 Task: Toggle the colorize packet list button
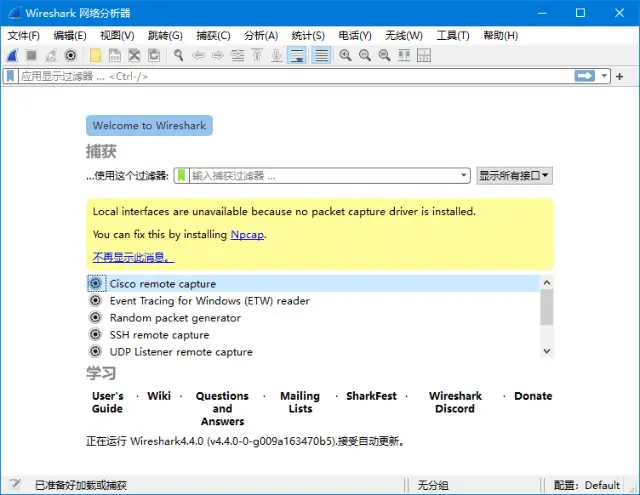pos(321,56)
